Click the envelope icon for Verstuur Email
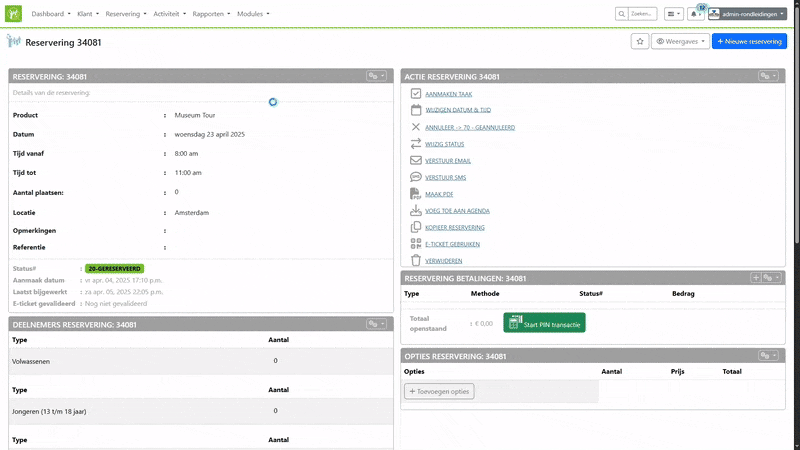The height and width of the screenshot is (450, 800). 416,160
